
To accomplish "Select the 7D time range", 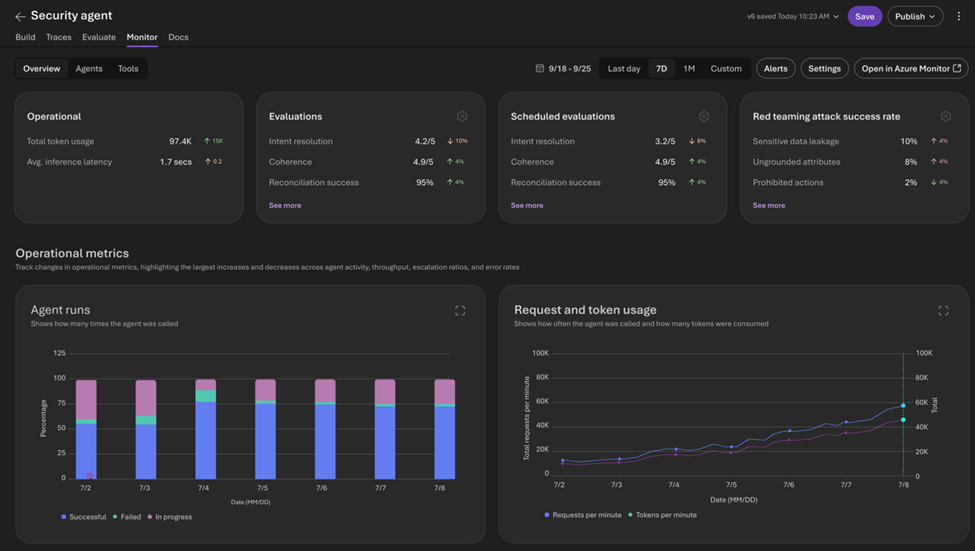I will coord(662,68).
